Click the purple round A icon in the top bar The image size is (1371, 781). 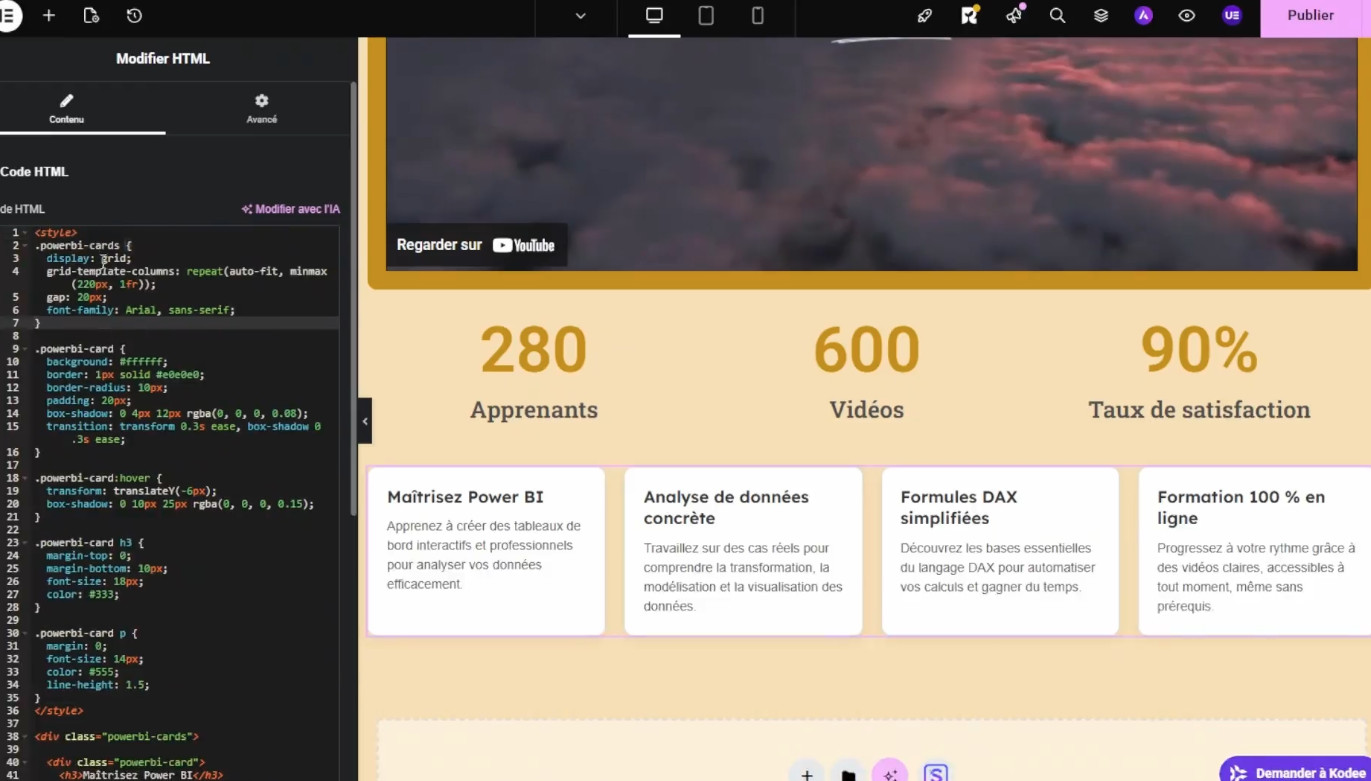tap(1144, 16)
